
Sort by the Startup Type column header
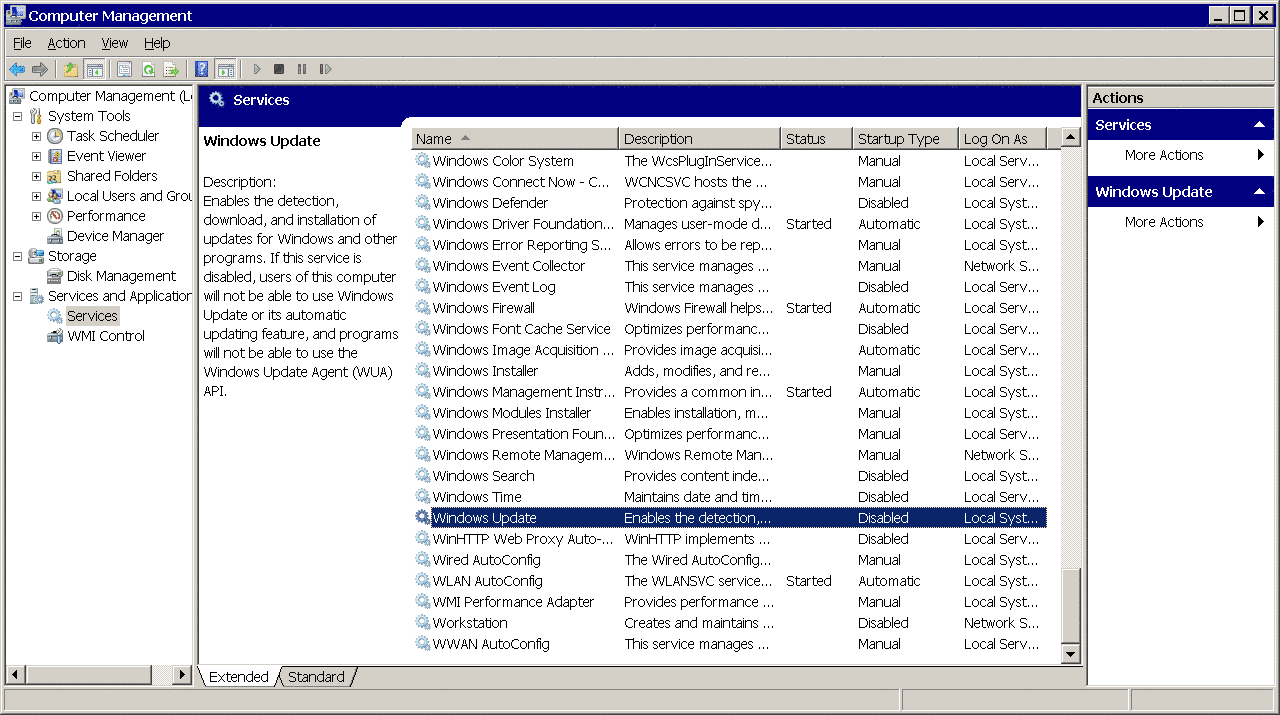pos(906,139)
